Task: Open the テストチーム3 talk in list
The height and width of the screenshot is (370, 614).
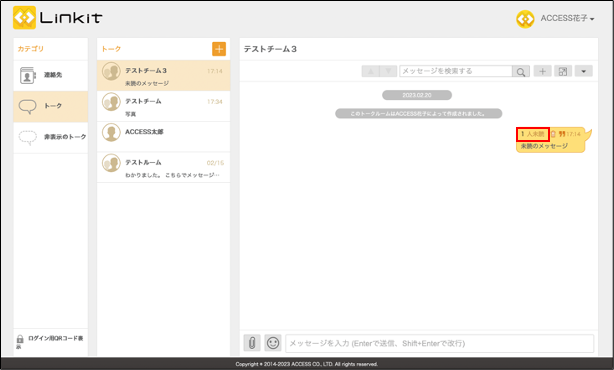Action: (163, 76)
